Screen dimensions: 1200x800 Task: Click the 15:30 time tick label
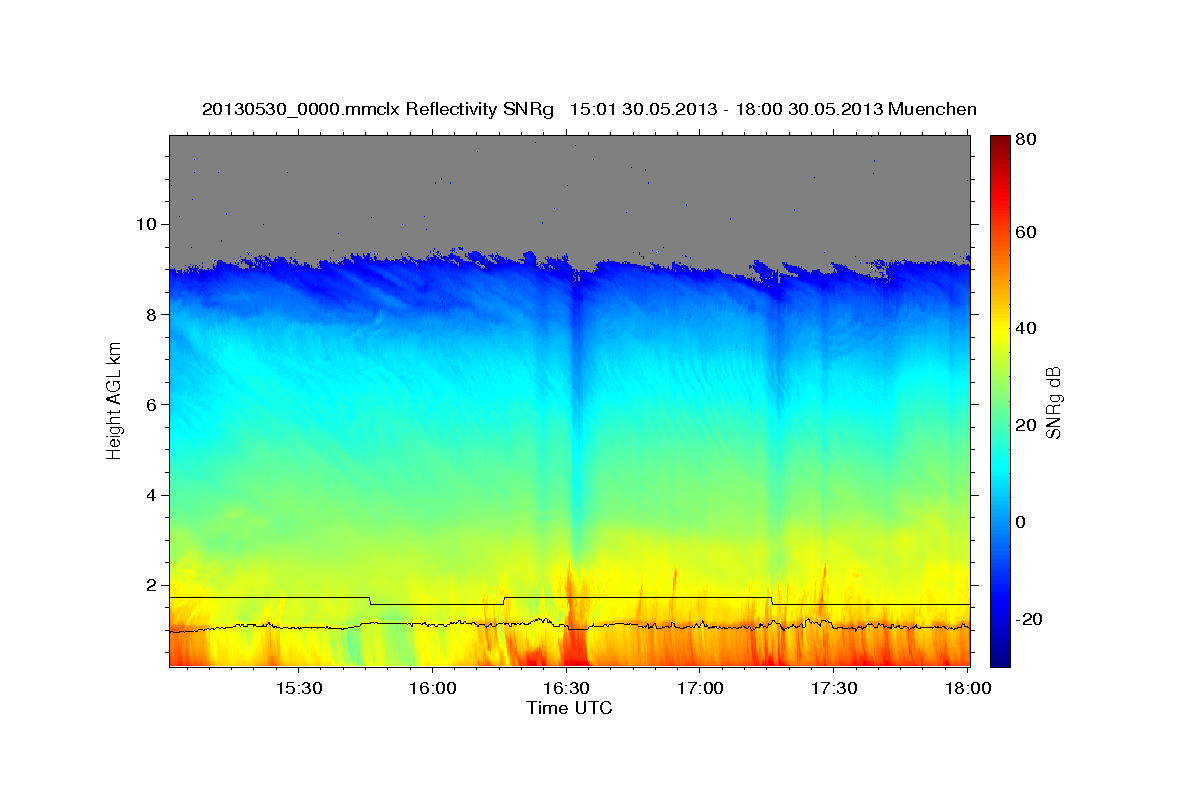pos(298,689)
